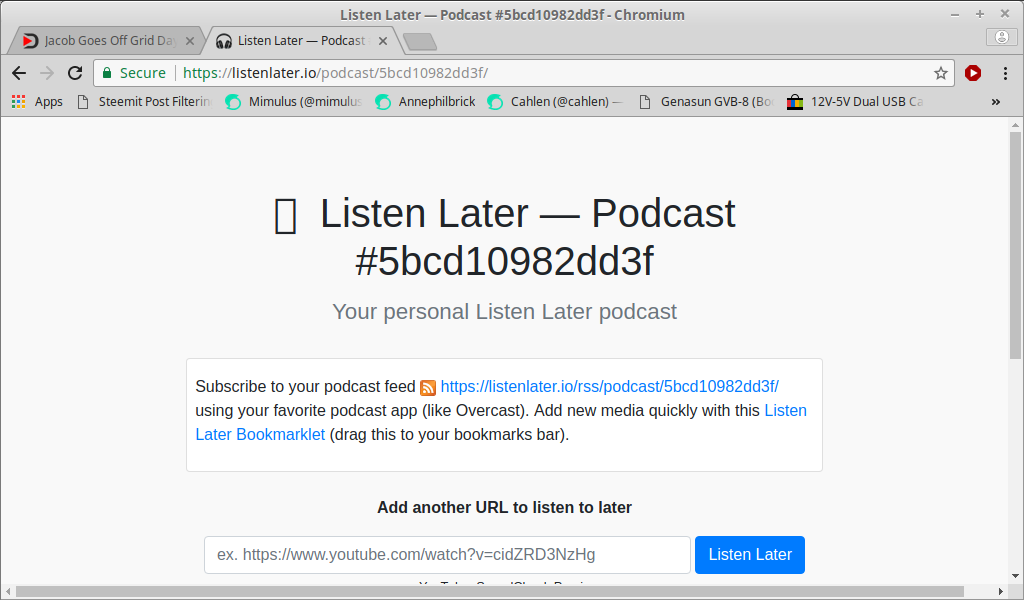Click the vertical page scrollbar thumb
The height and width of the screenshot is (600, 1024).
click(1015, 245)
